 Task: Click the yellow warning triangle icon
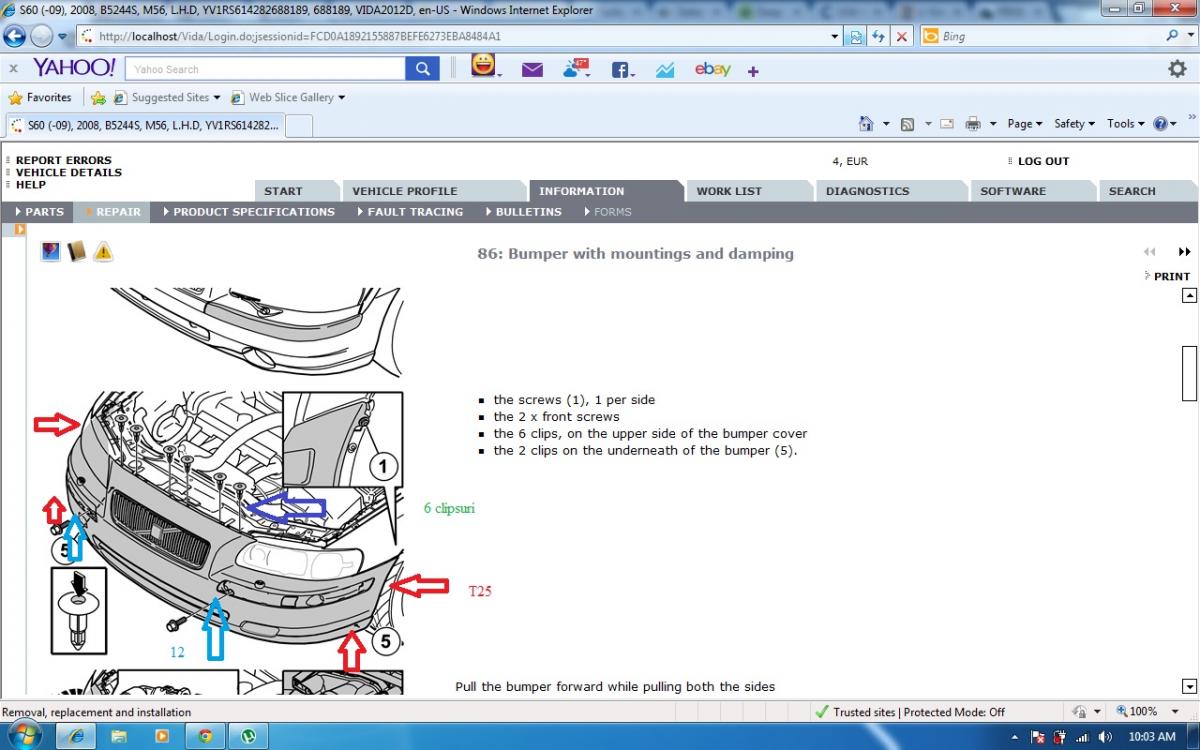pos(103,252)
